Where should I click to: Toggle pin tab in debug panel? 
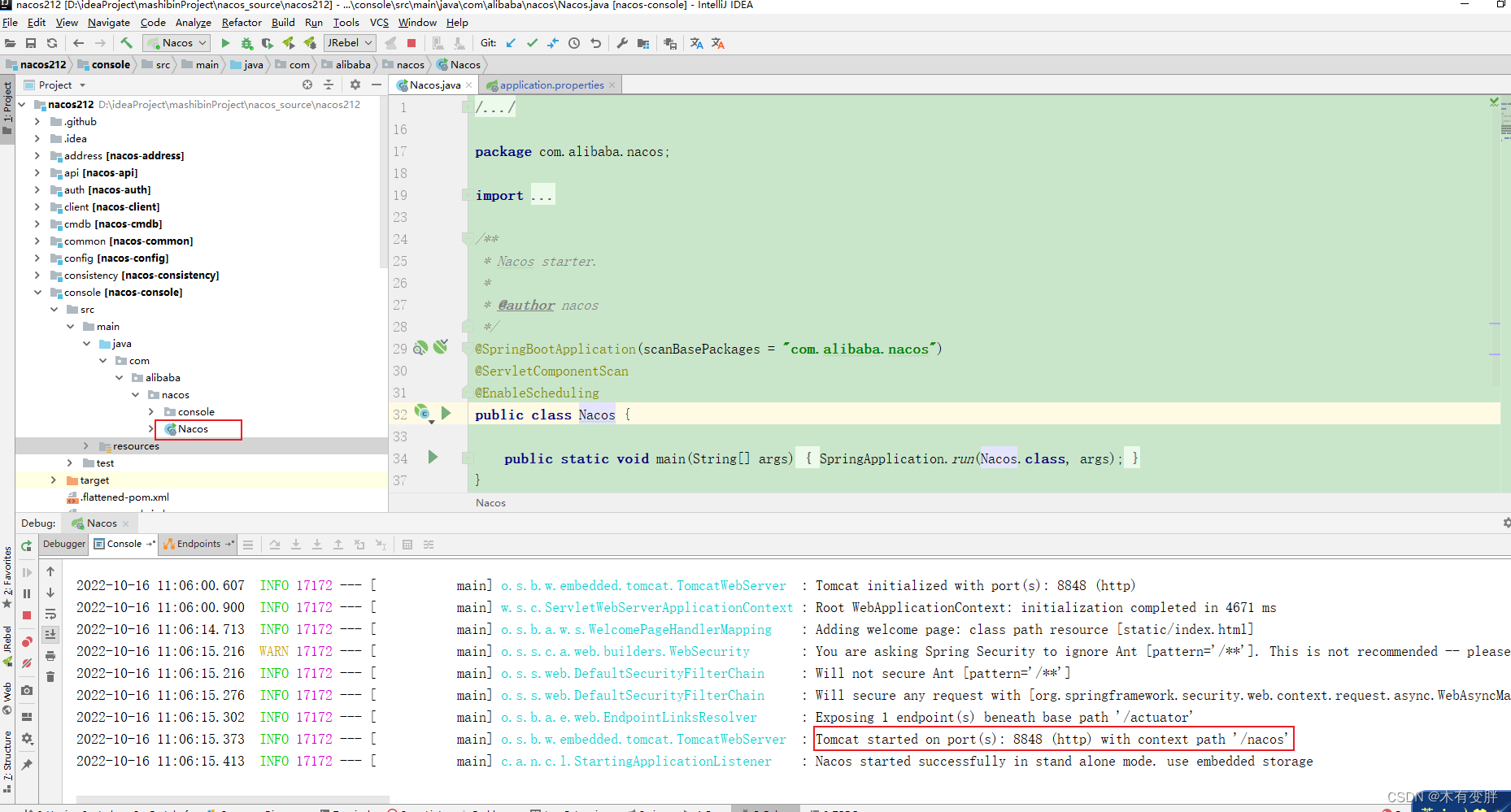pos(27,764)
